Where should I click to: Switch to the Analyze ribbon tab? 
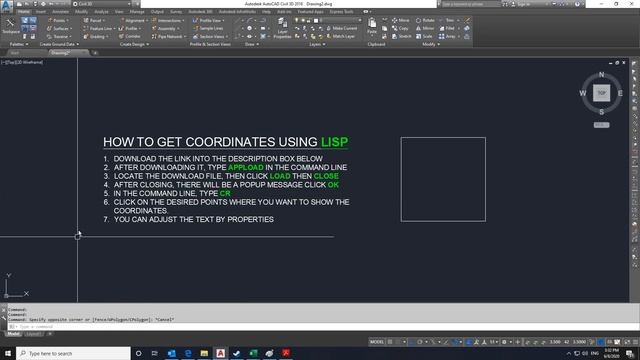pyautogui.click(x=101, y=11)
